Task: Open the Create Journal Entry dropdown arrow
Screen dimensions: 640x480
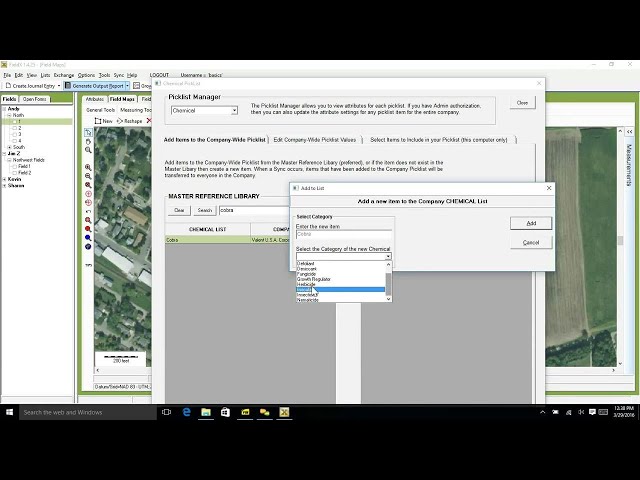Action: click(x=59, y=86)
